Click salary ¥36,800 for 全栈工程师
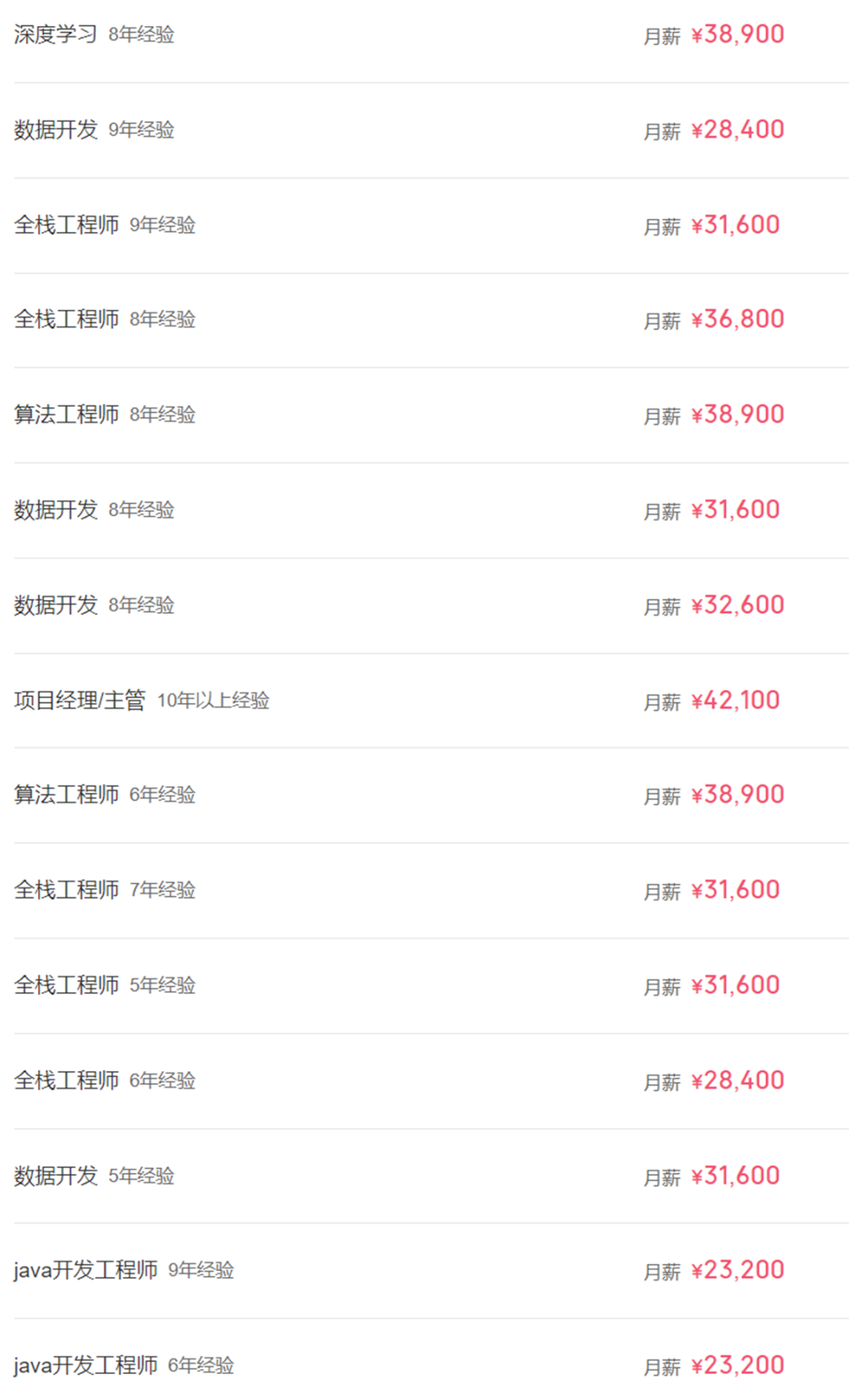This screenshot has width=849, height=1400. pyautogui.click(x=737, y=319)
